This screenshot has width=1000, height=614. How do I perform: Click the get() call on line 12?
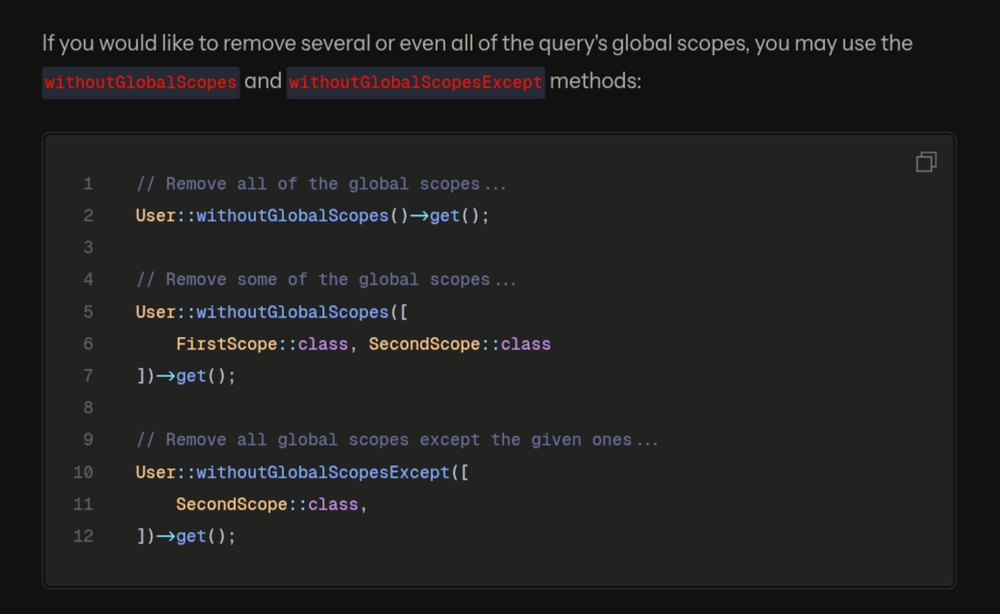[x=196, y=536]
